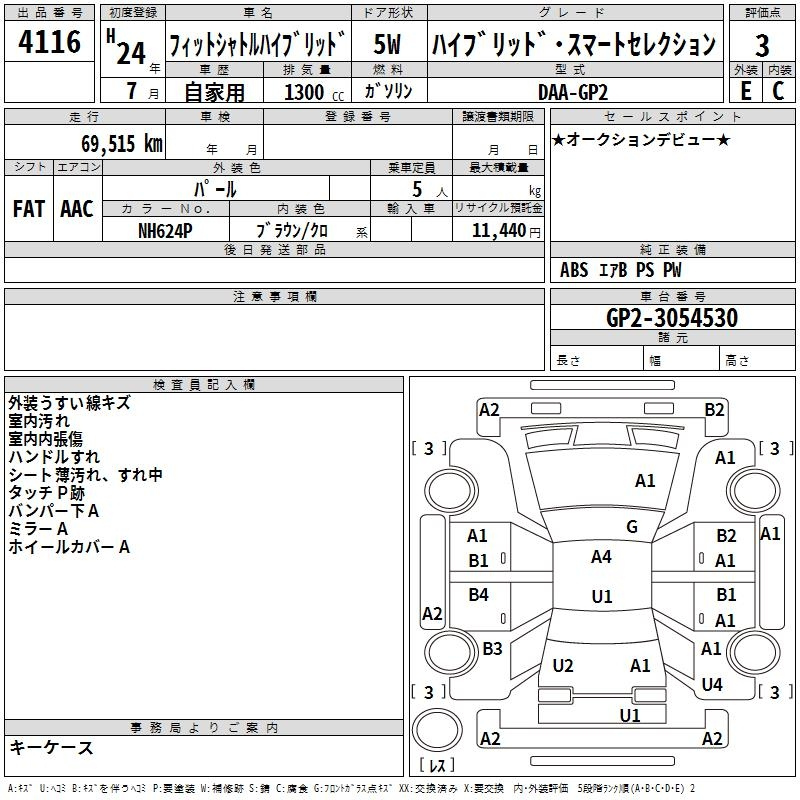
Task: Click the air conditioner value AAC
Action: pyautogui.click(x=77, y=209)
